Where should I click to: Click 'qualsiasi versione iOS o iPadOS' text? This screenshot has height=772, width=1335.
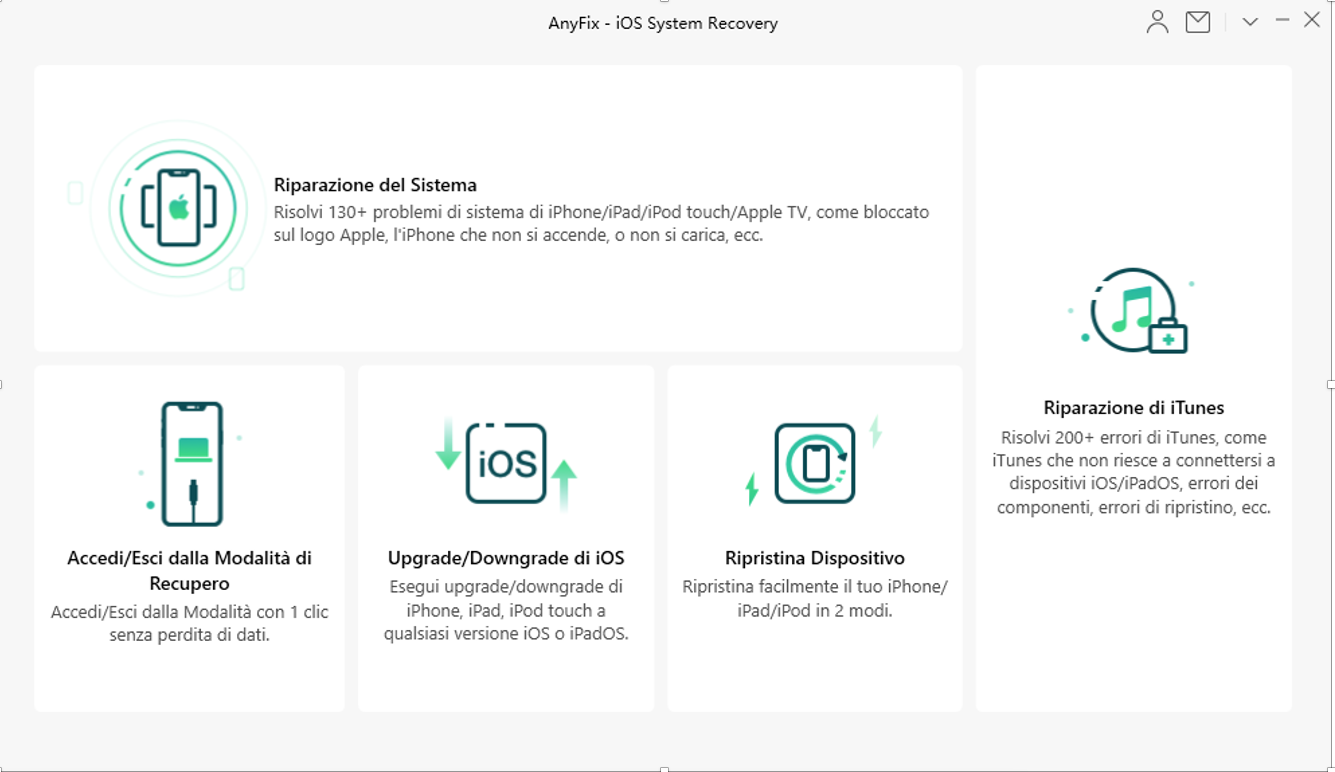coord(506,634)
